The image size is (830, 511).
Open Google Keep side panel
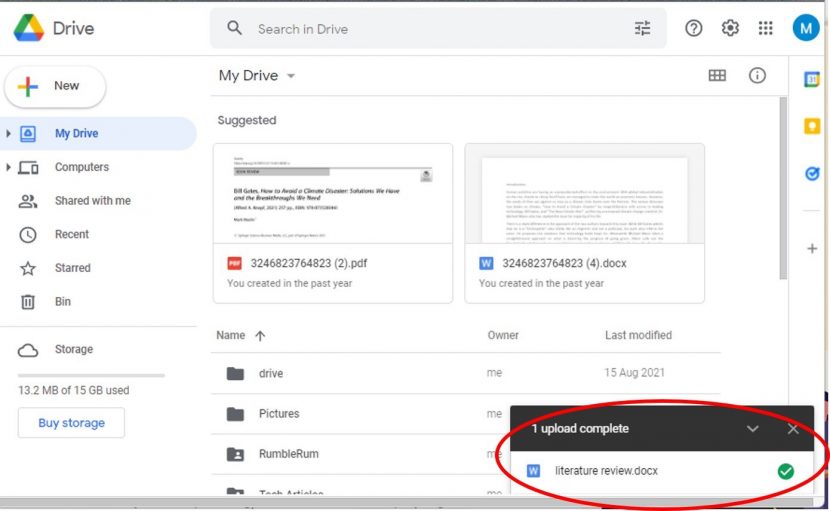[811, 126]
